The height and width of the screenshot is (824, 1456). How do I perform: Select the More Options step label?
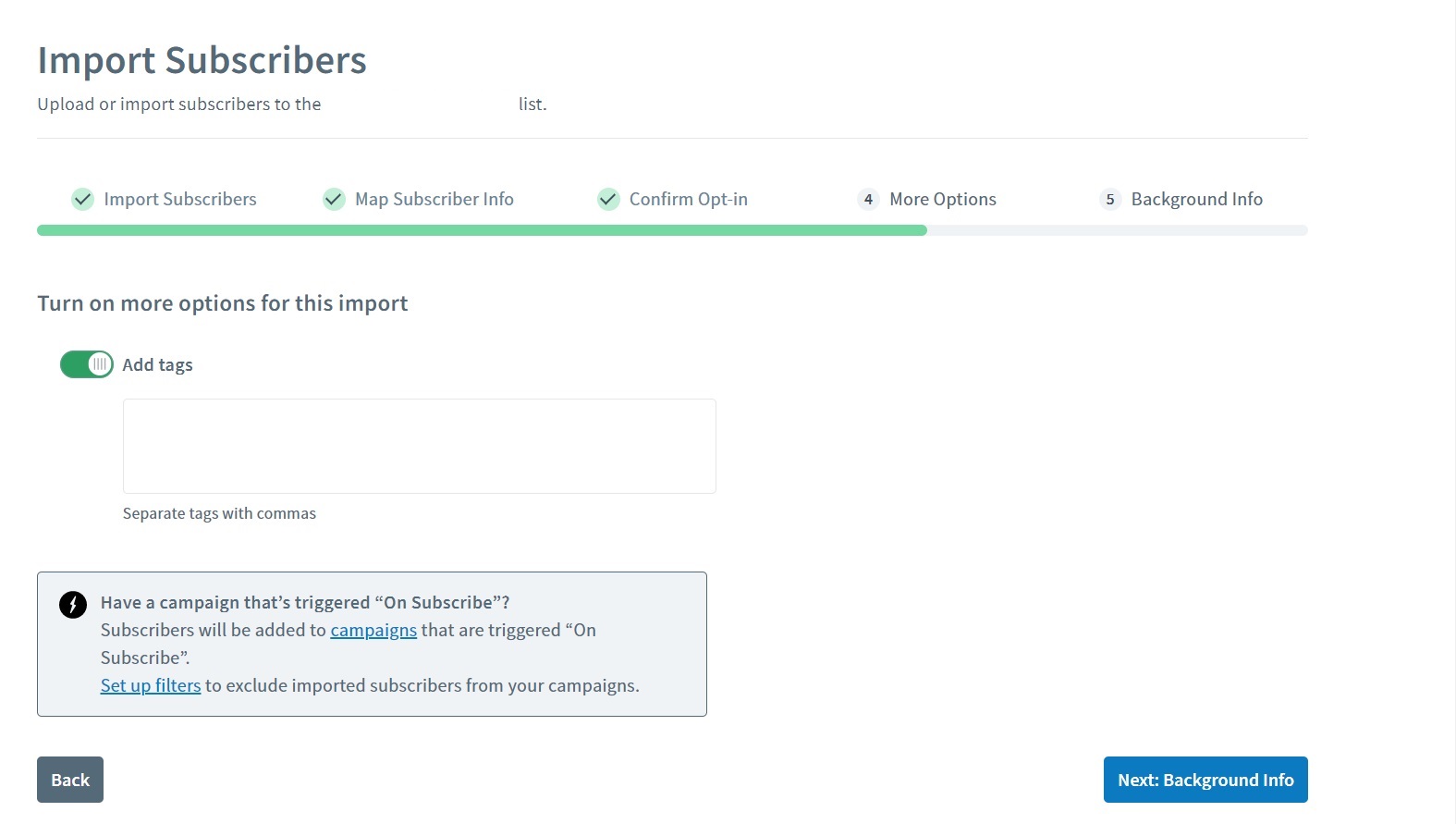coord(943,199)
